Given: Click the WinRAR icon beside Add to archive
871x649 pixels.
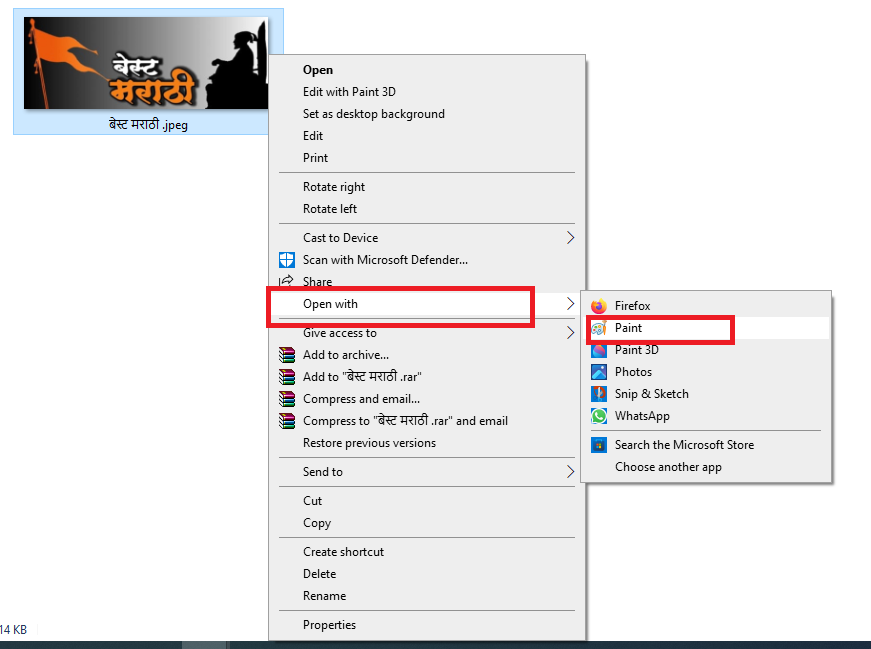Looking at the screenshot, I should click(287, 355).
